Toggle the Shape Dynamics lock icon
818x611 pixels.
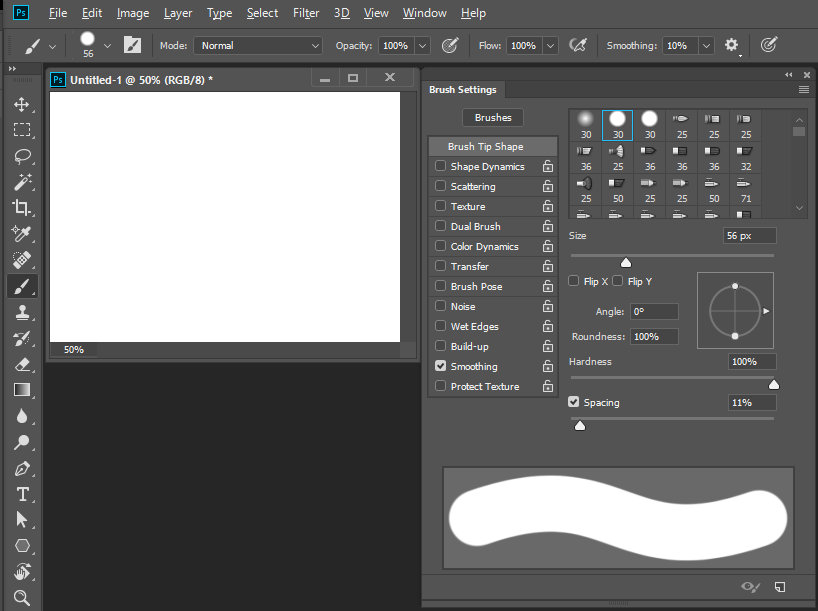coord(548,166)
